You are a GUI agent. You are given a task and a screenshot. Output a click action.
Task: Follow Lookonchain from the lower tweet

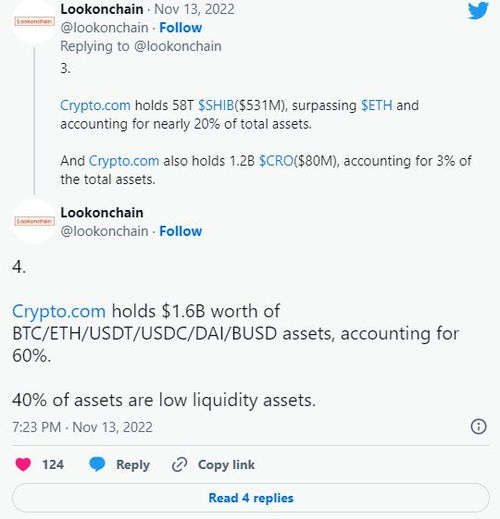(x=180, y=231)
